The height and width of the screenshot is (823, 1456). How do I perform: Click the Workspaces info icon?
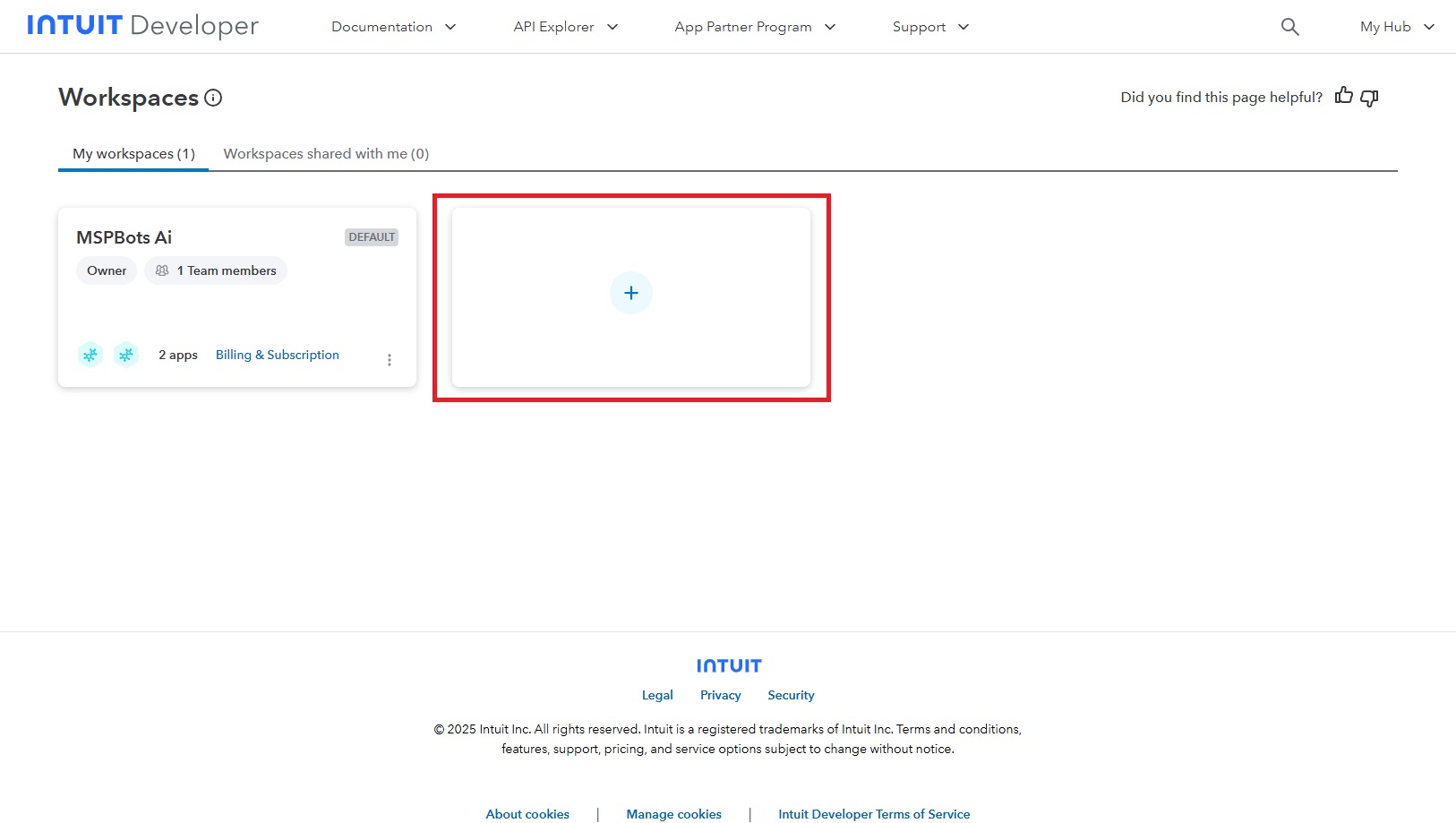(x=213, y=98)
